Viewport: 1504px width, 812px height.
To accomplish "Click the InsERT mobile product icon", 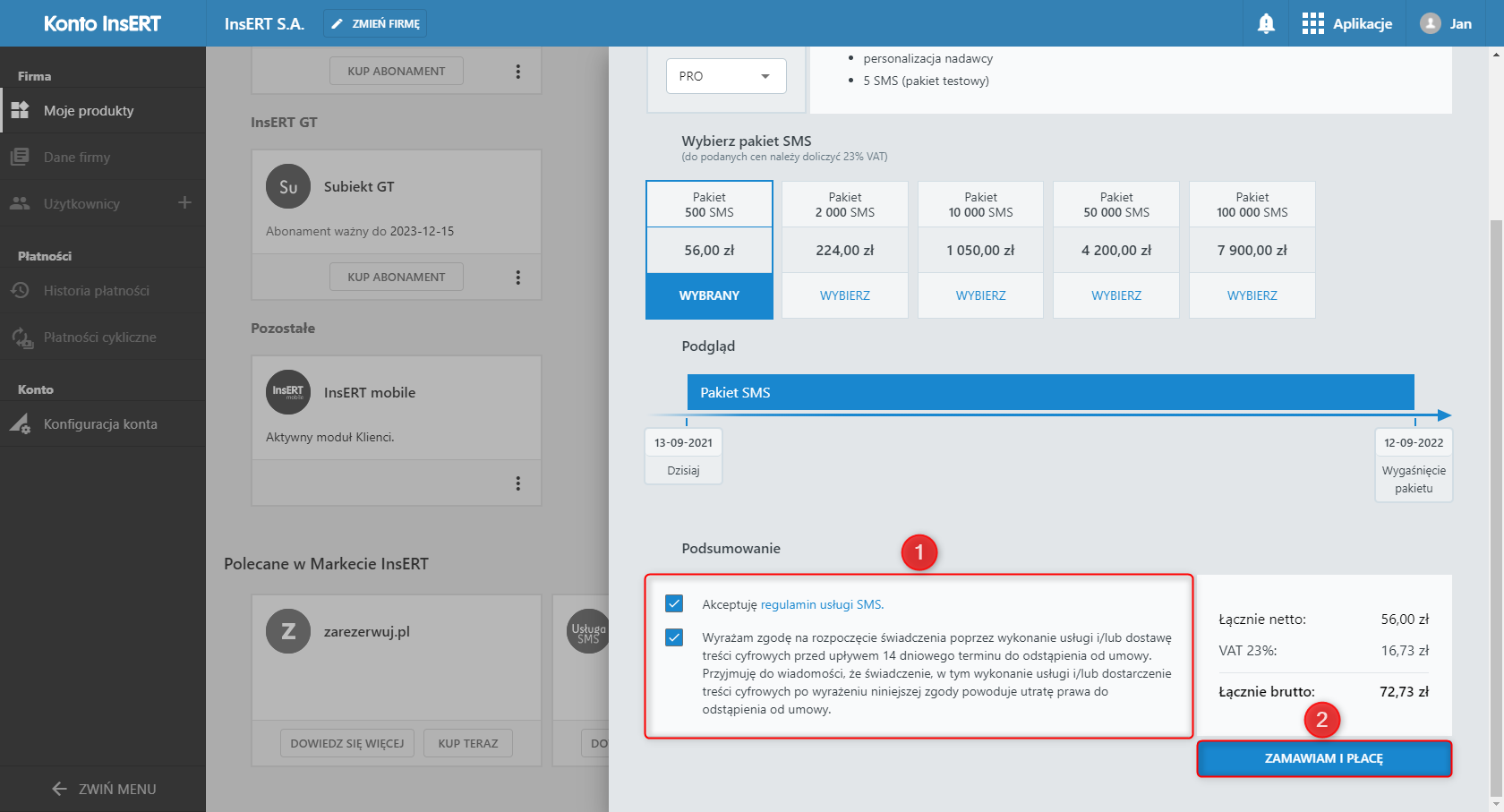I will coord(288,392).
